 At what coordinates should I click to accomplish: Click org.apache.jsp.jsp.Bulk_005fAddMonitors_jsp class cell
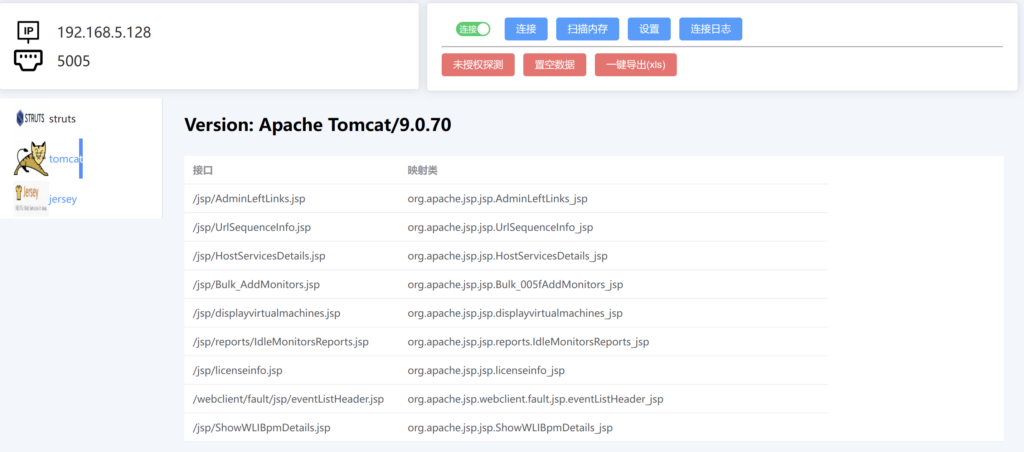pos(515,284)
